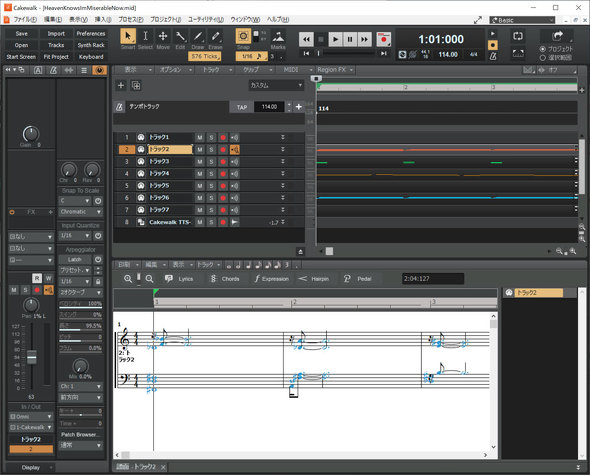This screenshot has height=475, width=590.
Task: Expand the track view MIDI menu
Action: point(298,70)
